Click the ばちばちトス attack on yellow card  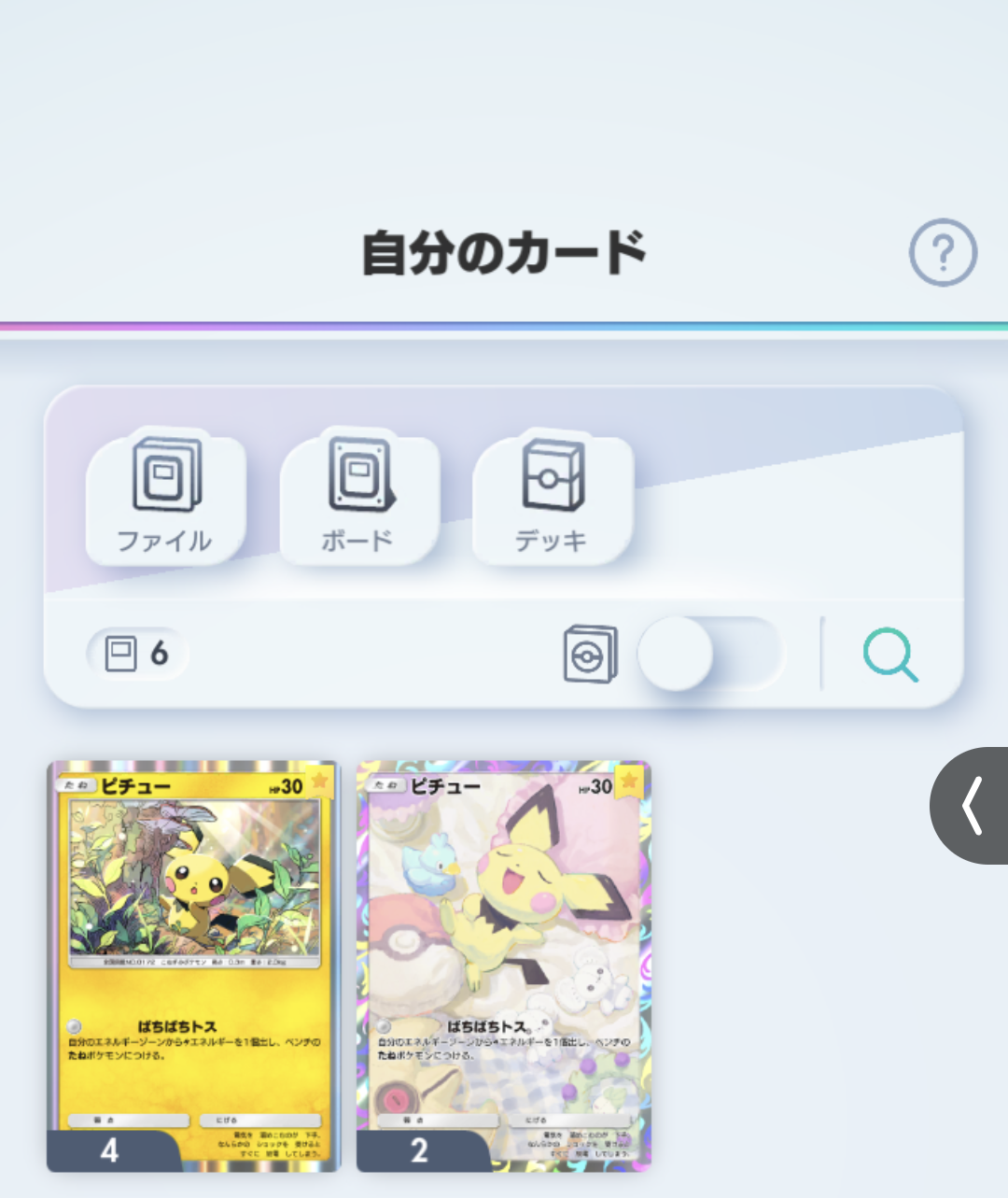(177, 1026)
